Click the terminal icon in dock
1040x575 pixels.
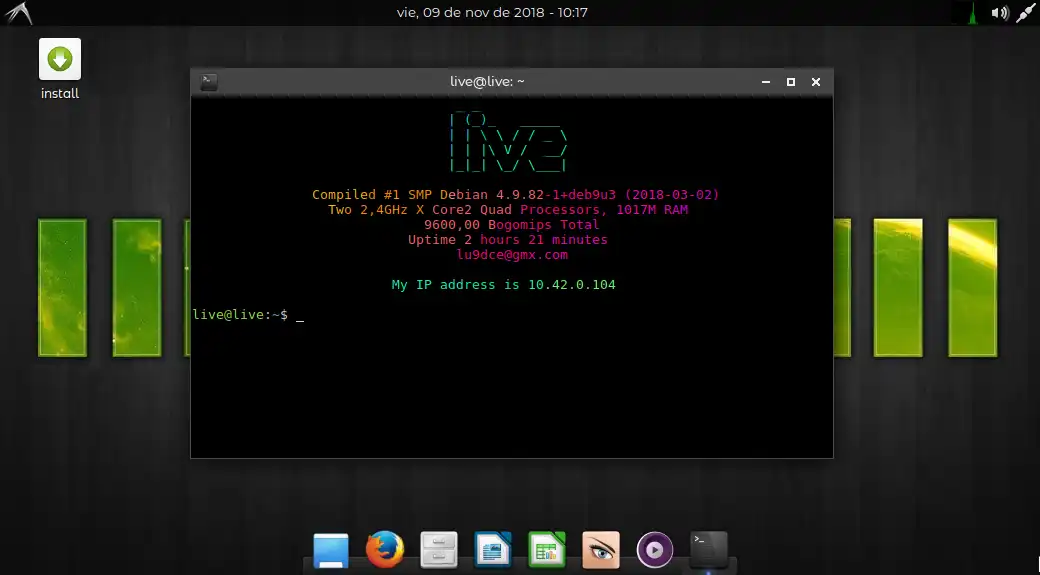click(708, 549)
